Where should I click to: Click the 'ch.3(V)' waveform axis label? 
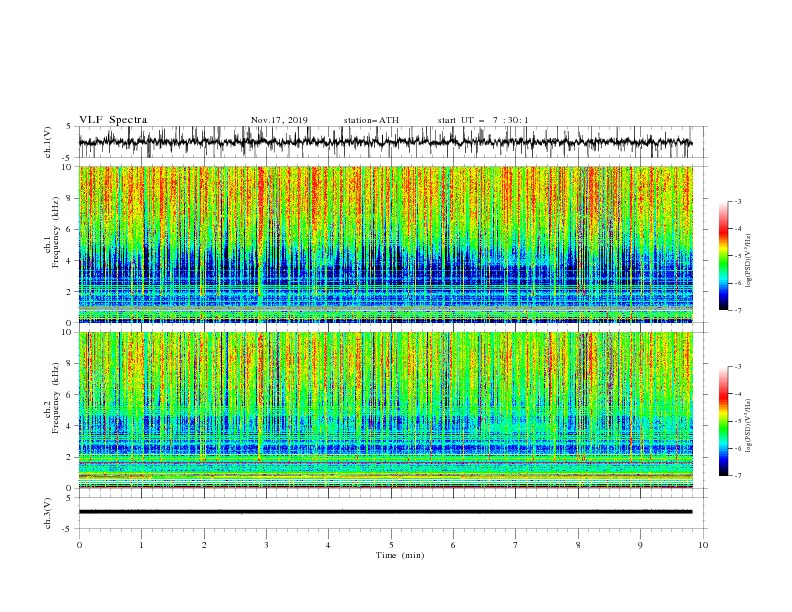tap(48, 513)
